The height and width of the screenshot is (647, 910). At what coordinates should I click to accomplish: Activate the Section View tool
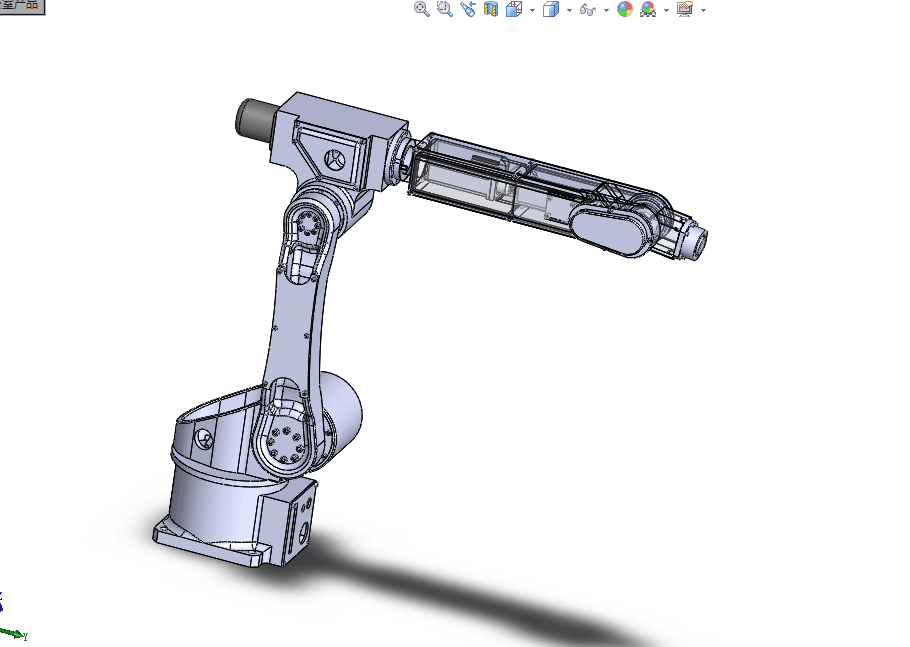(x=491, y=9)
